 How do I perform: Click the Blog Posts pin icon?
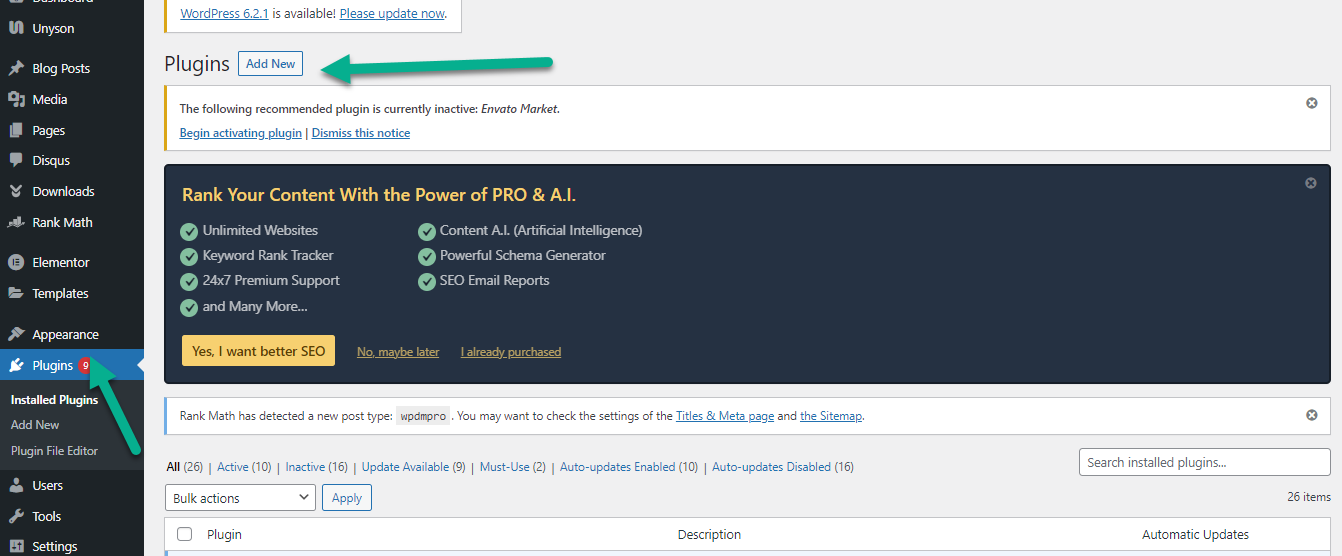pyautogui.click(x=16, y=68)
